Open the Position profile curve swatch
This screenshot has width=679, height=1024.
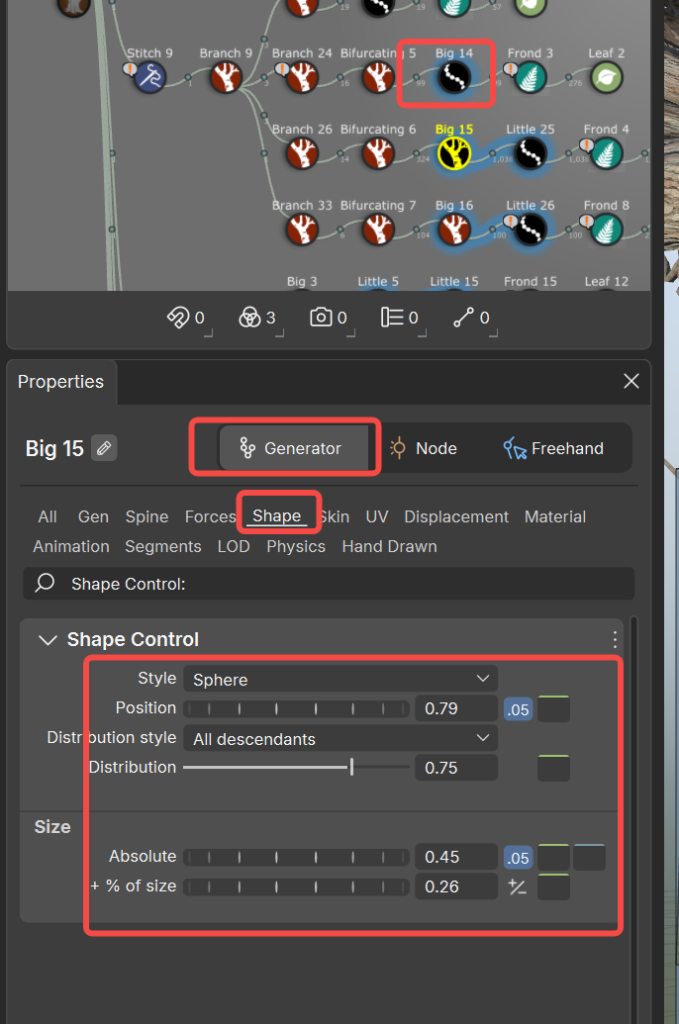[554, 709]
